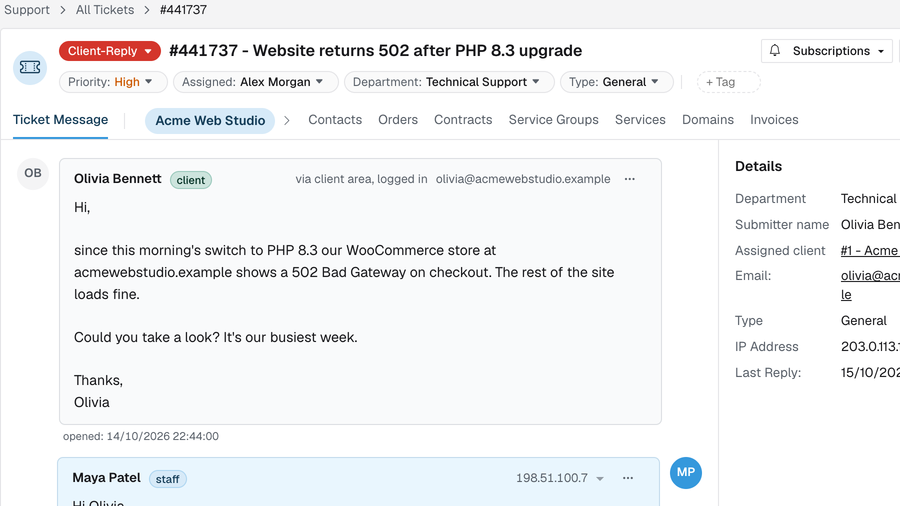This screenshot has height=506, width=900.
Task: Open Department: Technical Support dropdown
Action: 449,82
